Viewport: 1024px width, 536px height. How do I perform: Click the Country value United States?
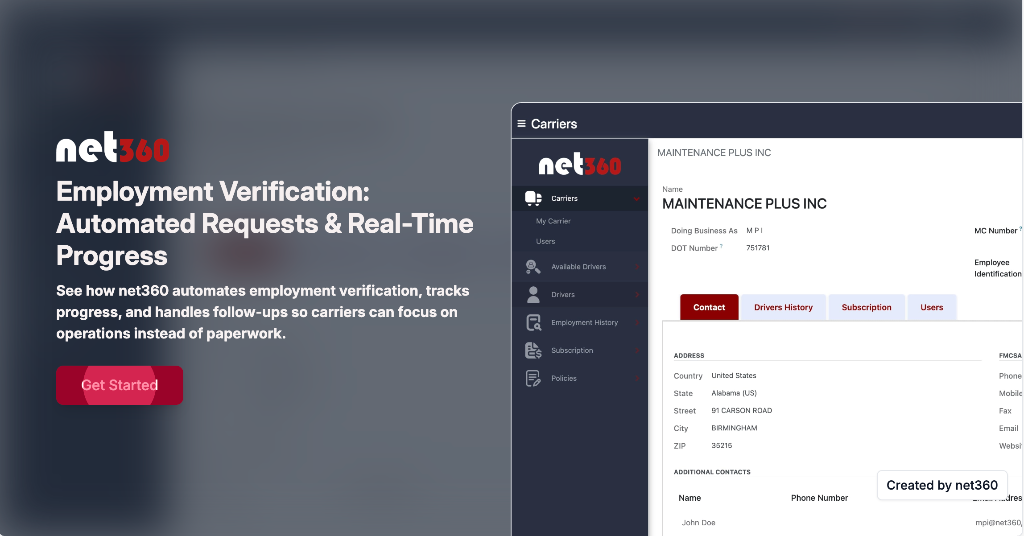733,375
